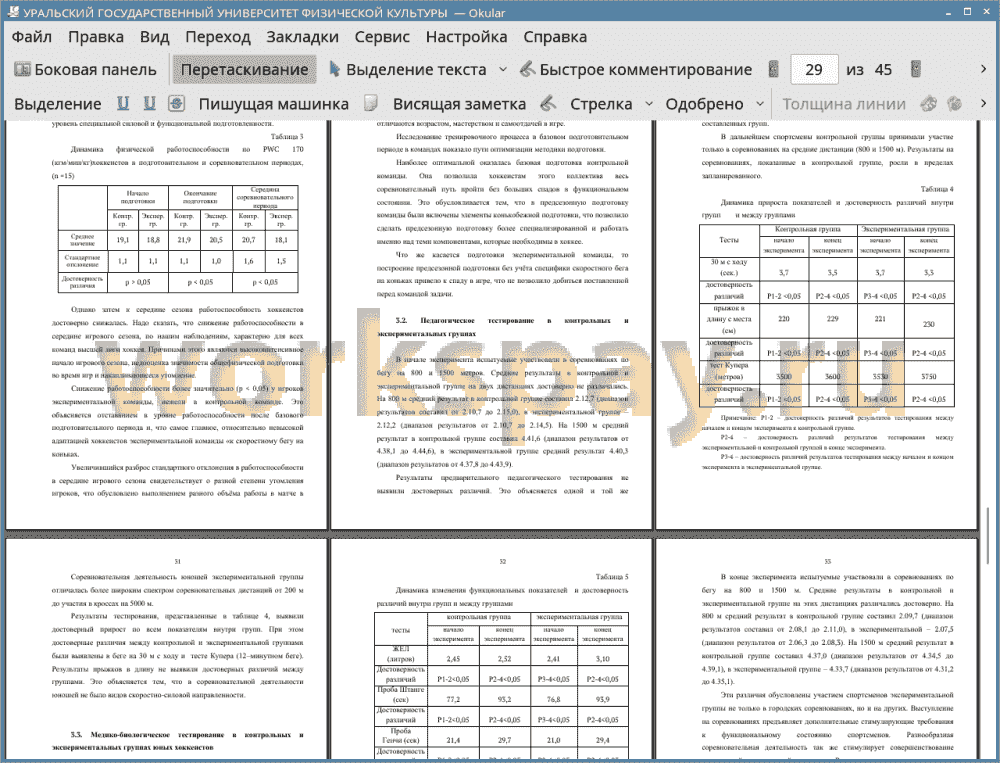
Task: Open the Вид menu
Action: click(x=154, y=37)
